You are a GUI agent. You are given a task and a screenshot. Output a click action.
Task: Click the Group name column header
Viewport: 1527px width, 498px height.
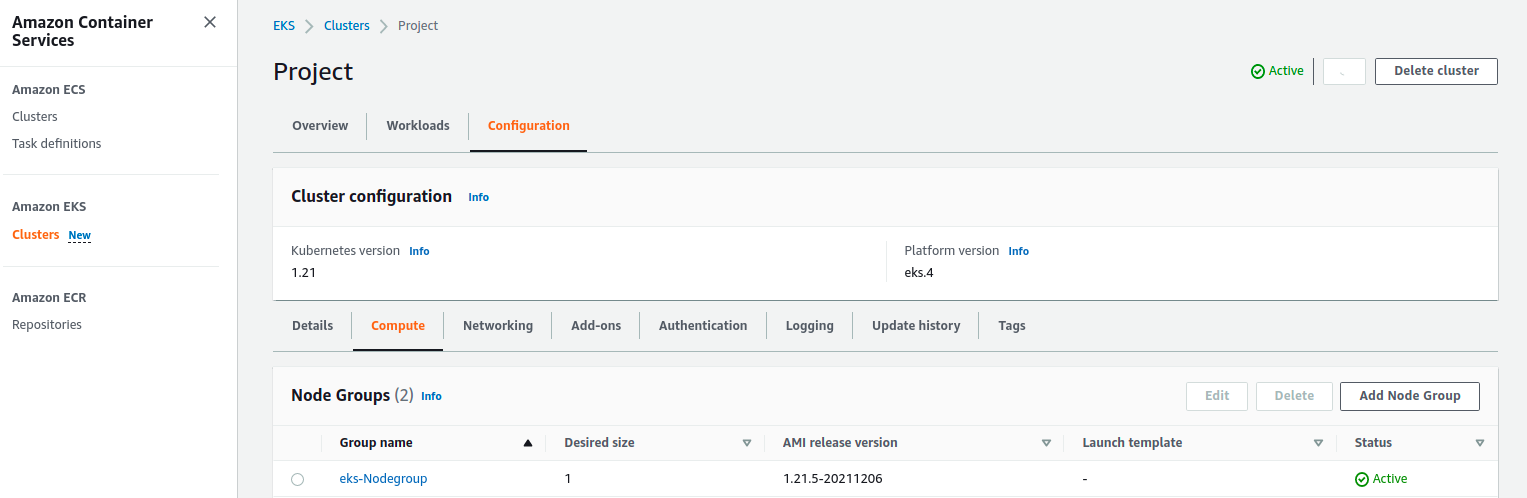point(376,443)
